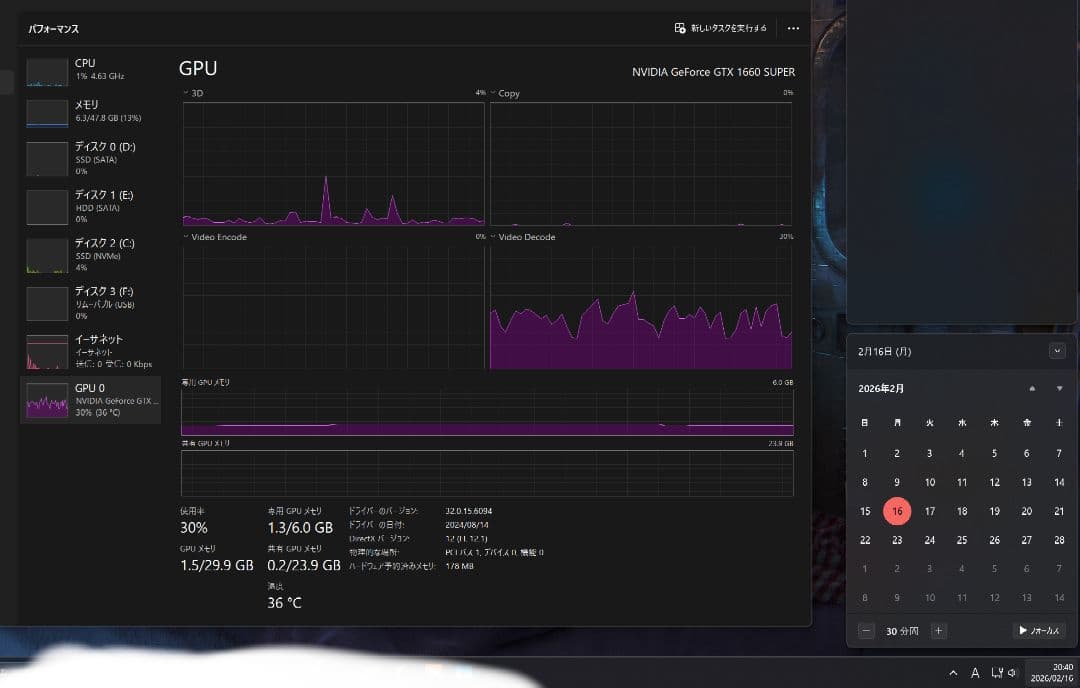Click the イーサネット mini graph thumbnail
Screen dimensions: 1080x688
tap(47, 352)
